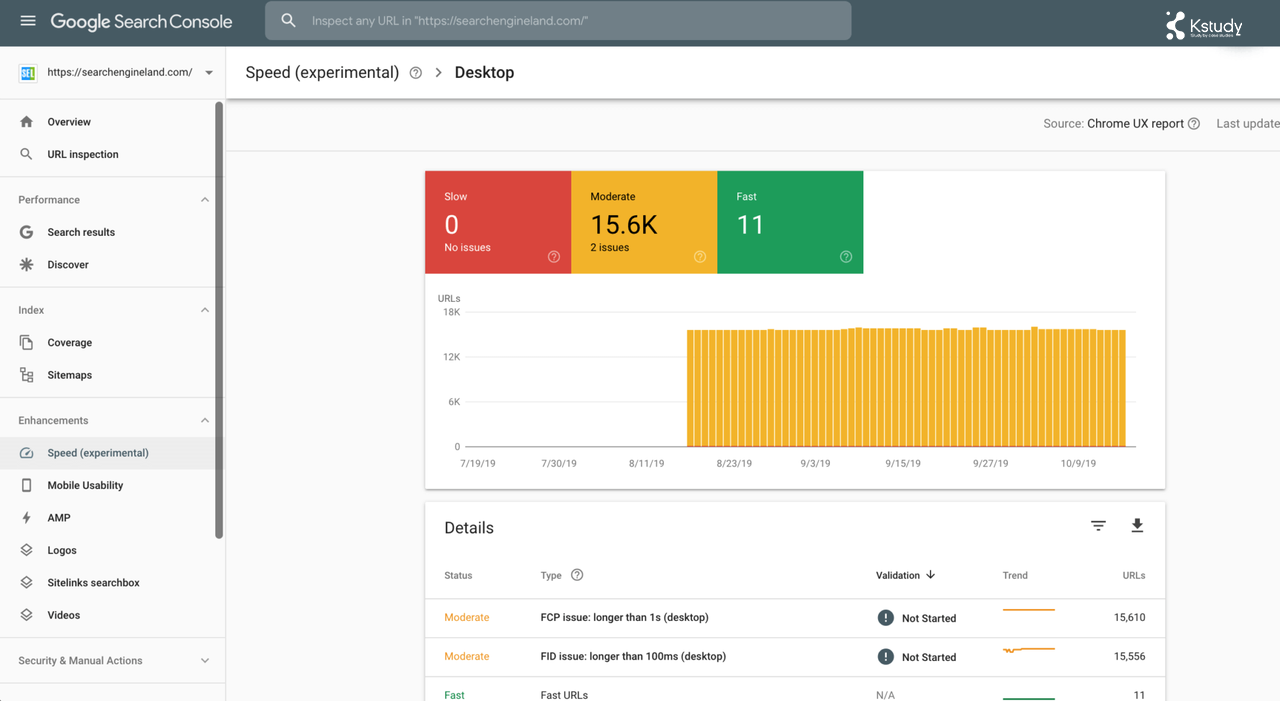Collapse the Enhancements section
The image size is (1280, 701).
(205, 420)
